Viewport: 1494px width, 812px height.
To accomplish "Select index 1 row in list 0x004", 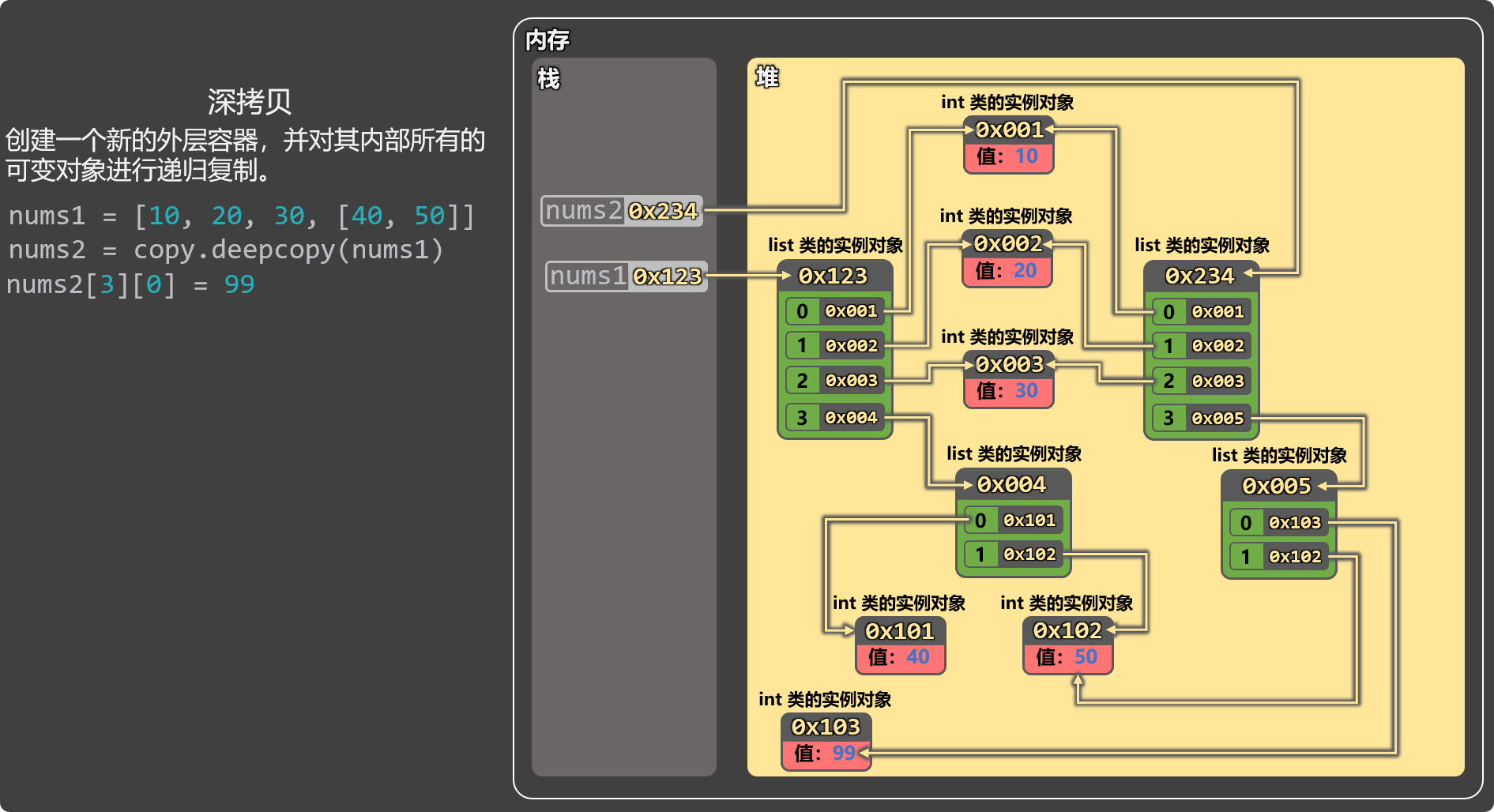I will (x=1013, y=554).
